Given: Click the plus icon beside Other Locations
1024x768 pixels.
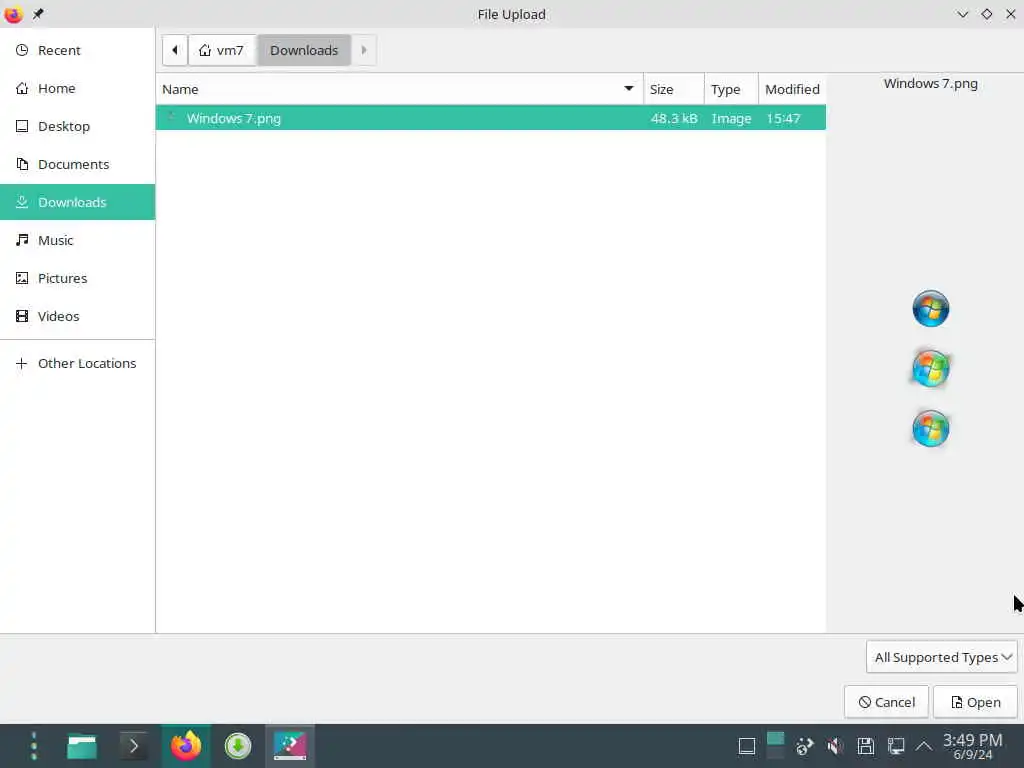Looking at the screenshot, I should tap(22, 363).
